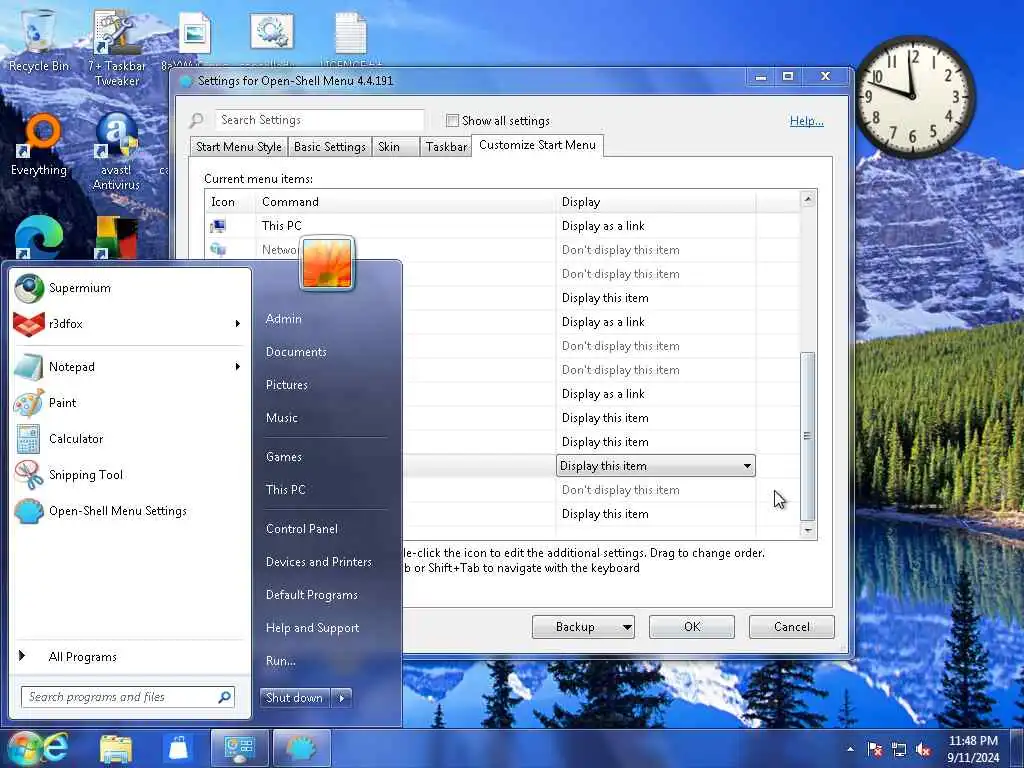The width and height of the screenshot is (1024, 768).
Task: Click the This PC row icon in settings list
Action: [x=217, y=226]
